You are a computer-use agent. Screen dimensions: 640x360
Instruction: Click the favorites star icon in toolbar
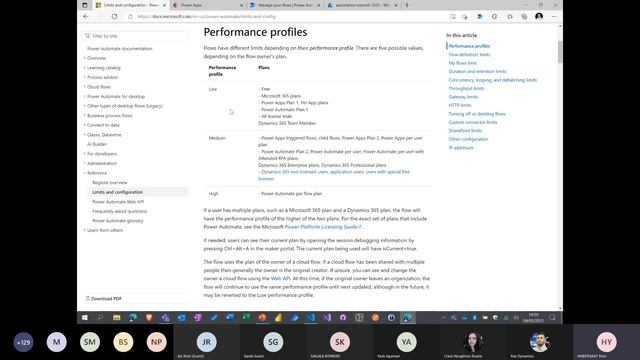(509, 16)
